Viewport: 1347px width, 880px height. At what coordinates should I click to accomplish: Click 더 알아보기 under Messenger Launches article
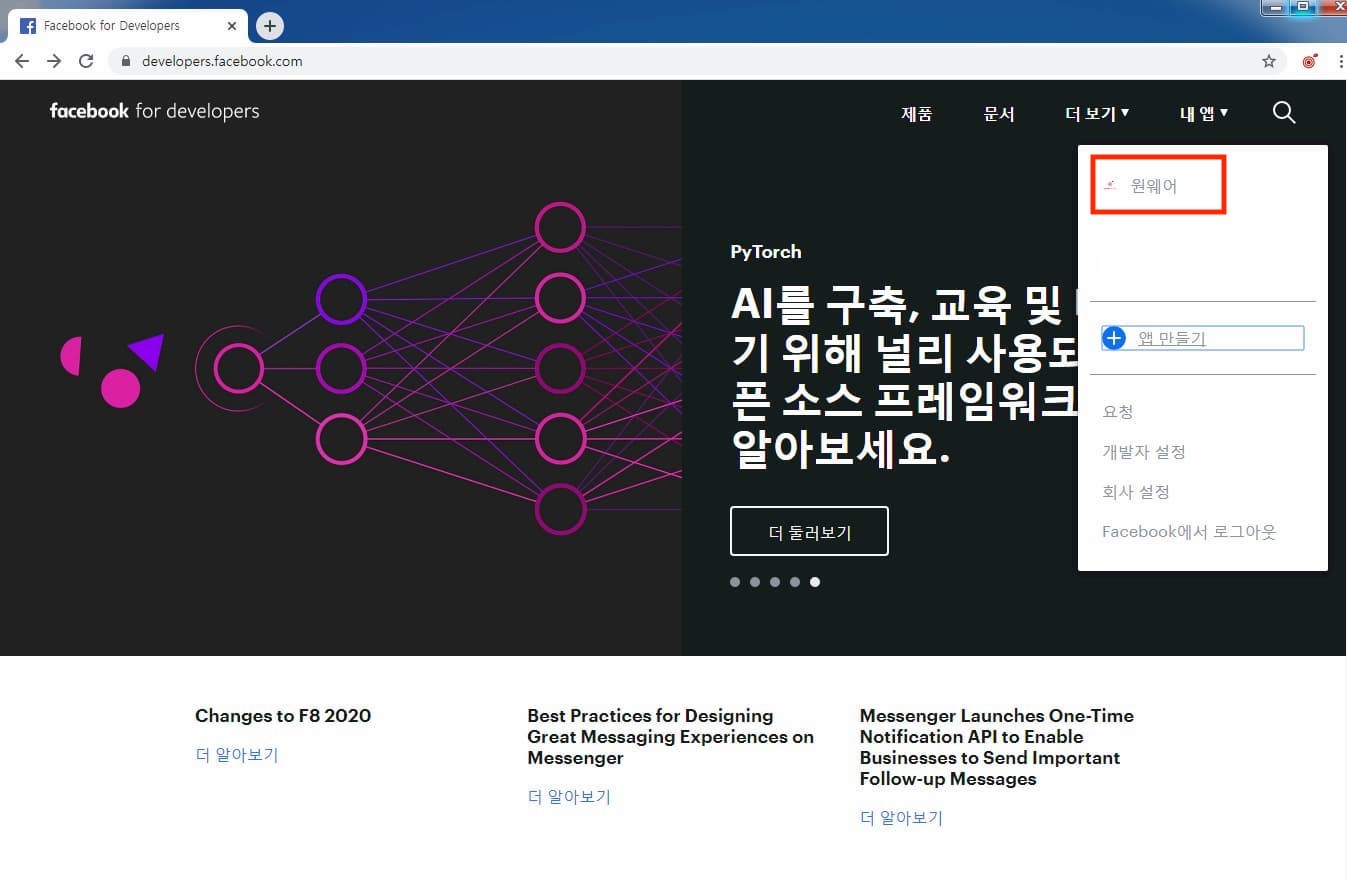click(x=901, y=818)
